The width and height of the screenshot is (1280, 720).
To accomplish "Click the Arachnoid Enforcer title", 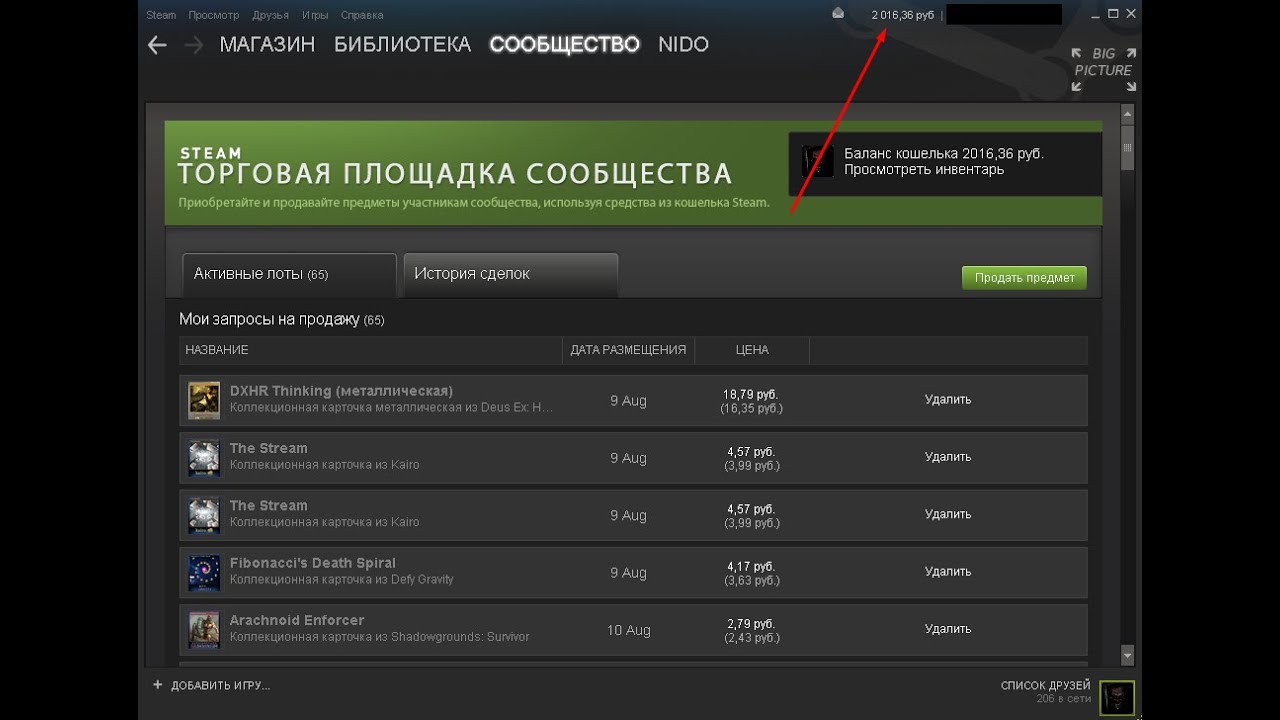I will click(x=297, y=620).
